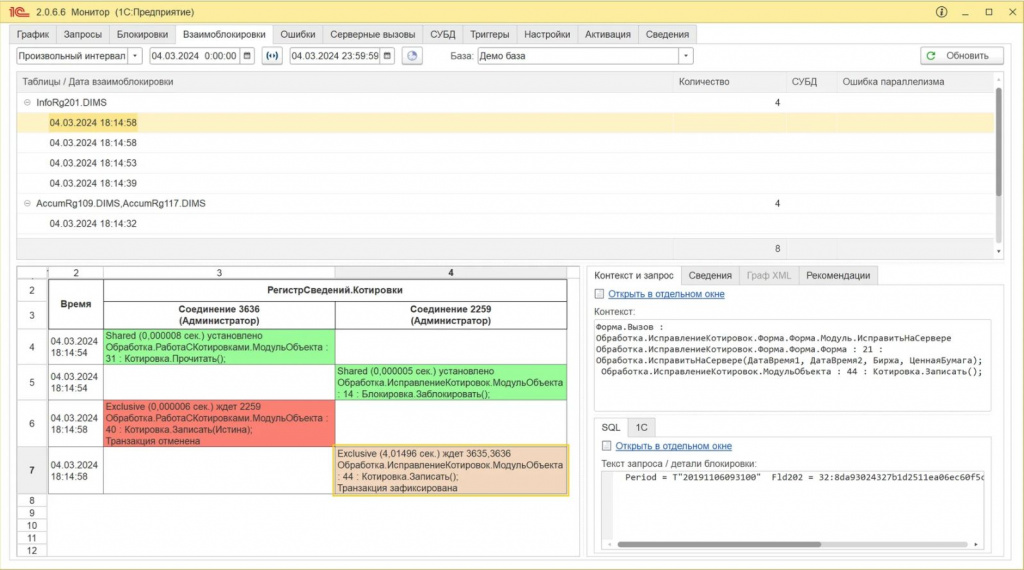This screenshot has height=570, width=1024.
Task: Select the SQL tab
Action: click(611, 428)
